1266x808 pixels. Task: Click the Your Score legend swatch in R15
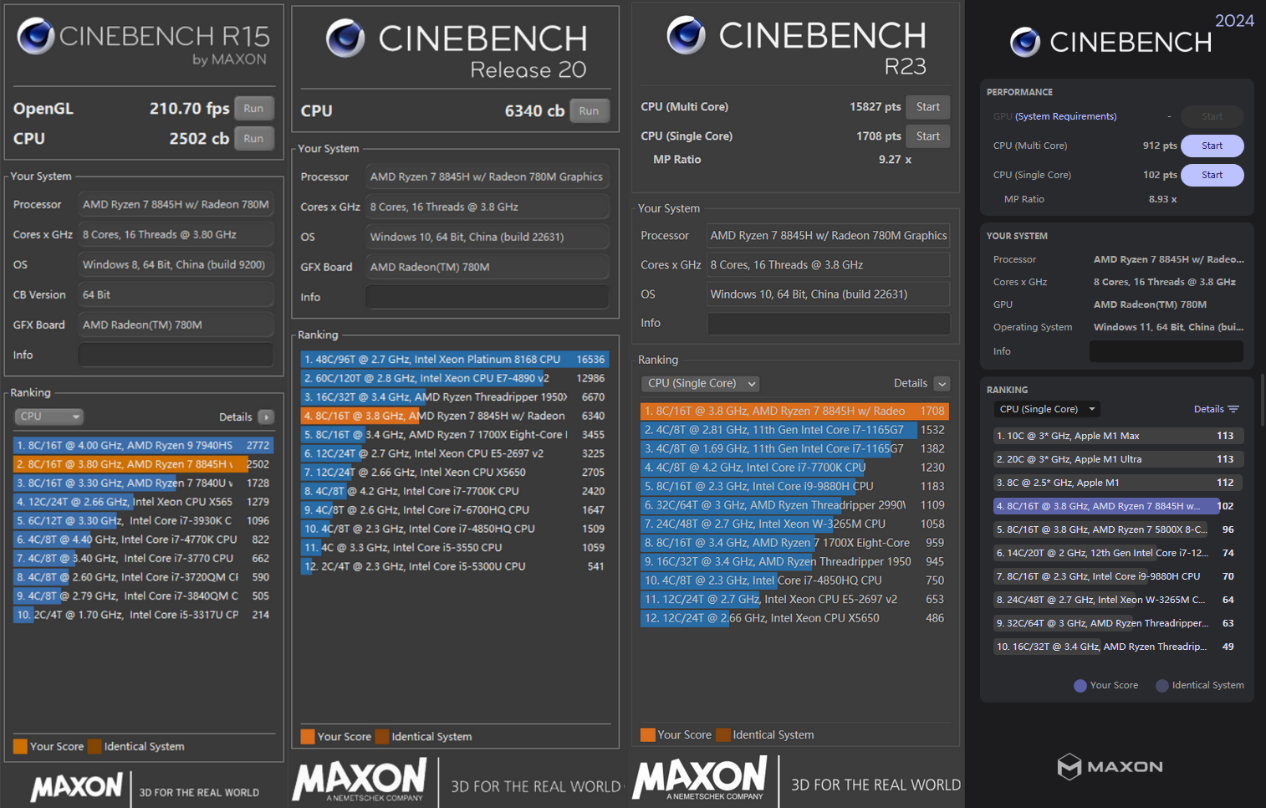[x=20, y=746]
